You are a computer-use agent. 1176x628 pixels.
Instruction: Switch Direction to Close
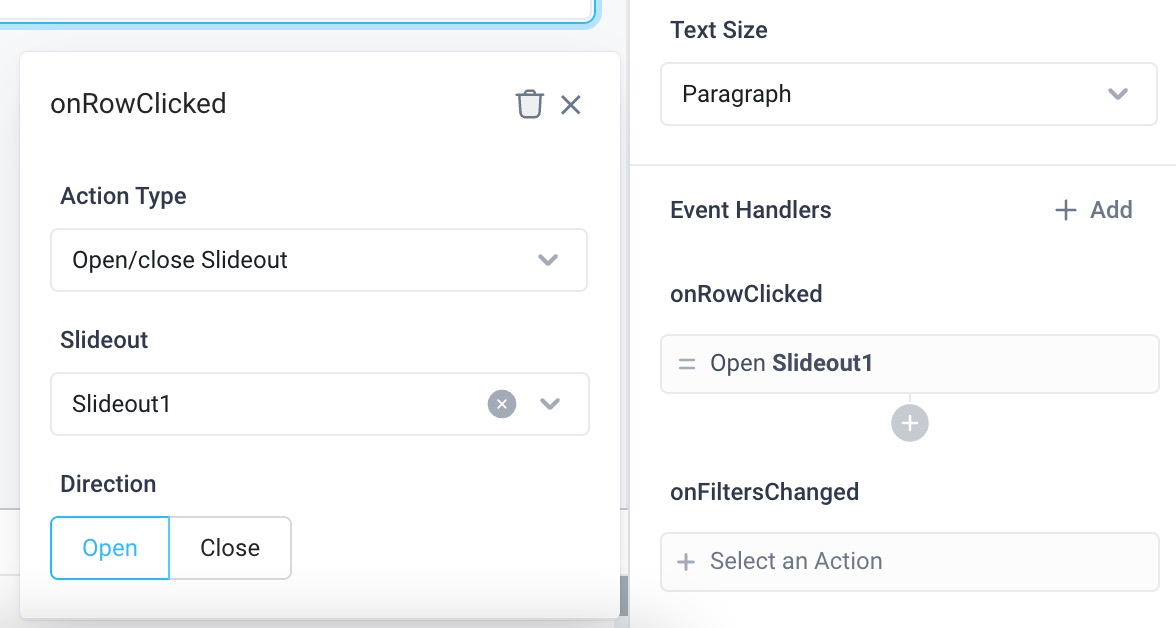point(230,547)
